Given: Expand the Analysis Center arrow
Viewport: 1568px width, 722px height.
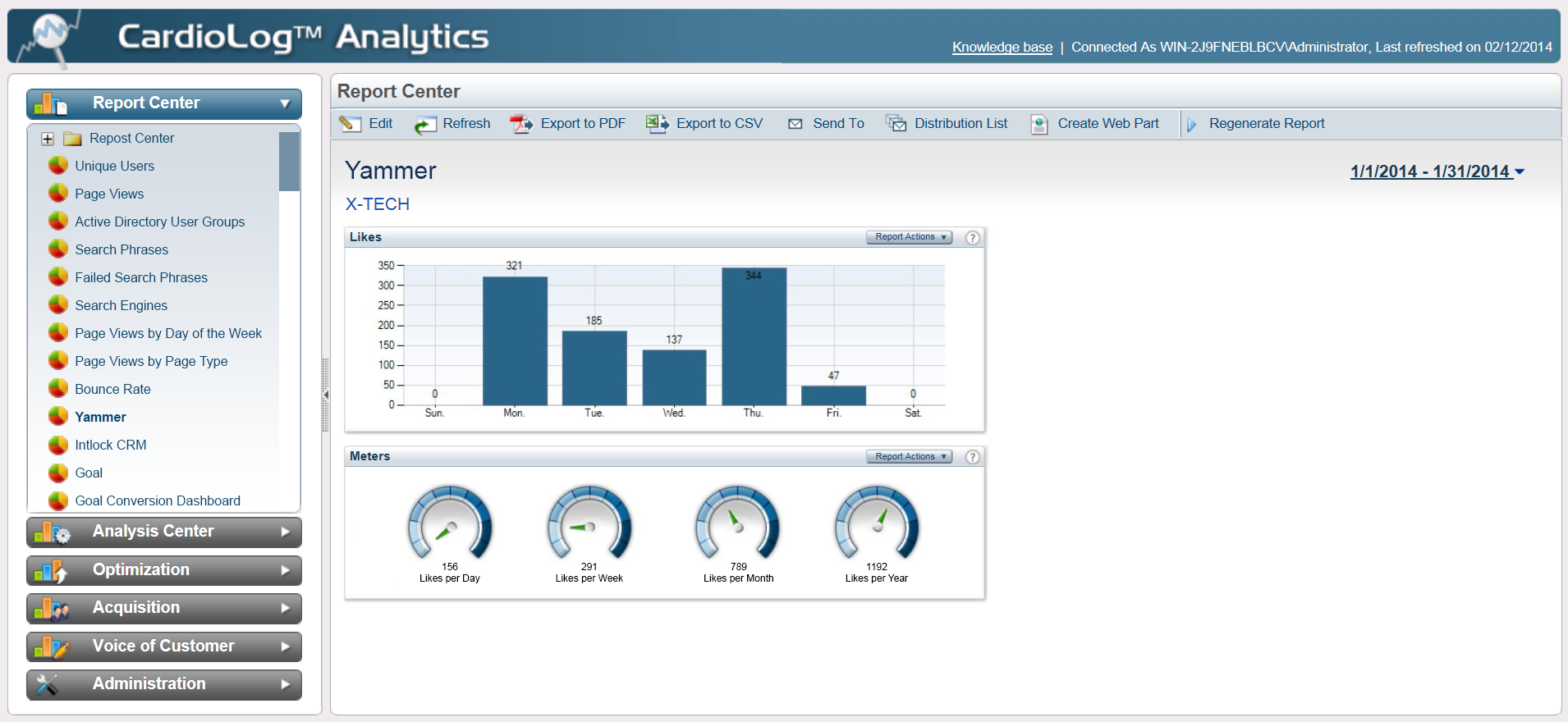Looking at the screenshot, I should [x=286, y=532].
